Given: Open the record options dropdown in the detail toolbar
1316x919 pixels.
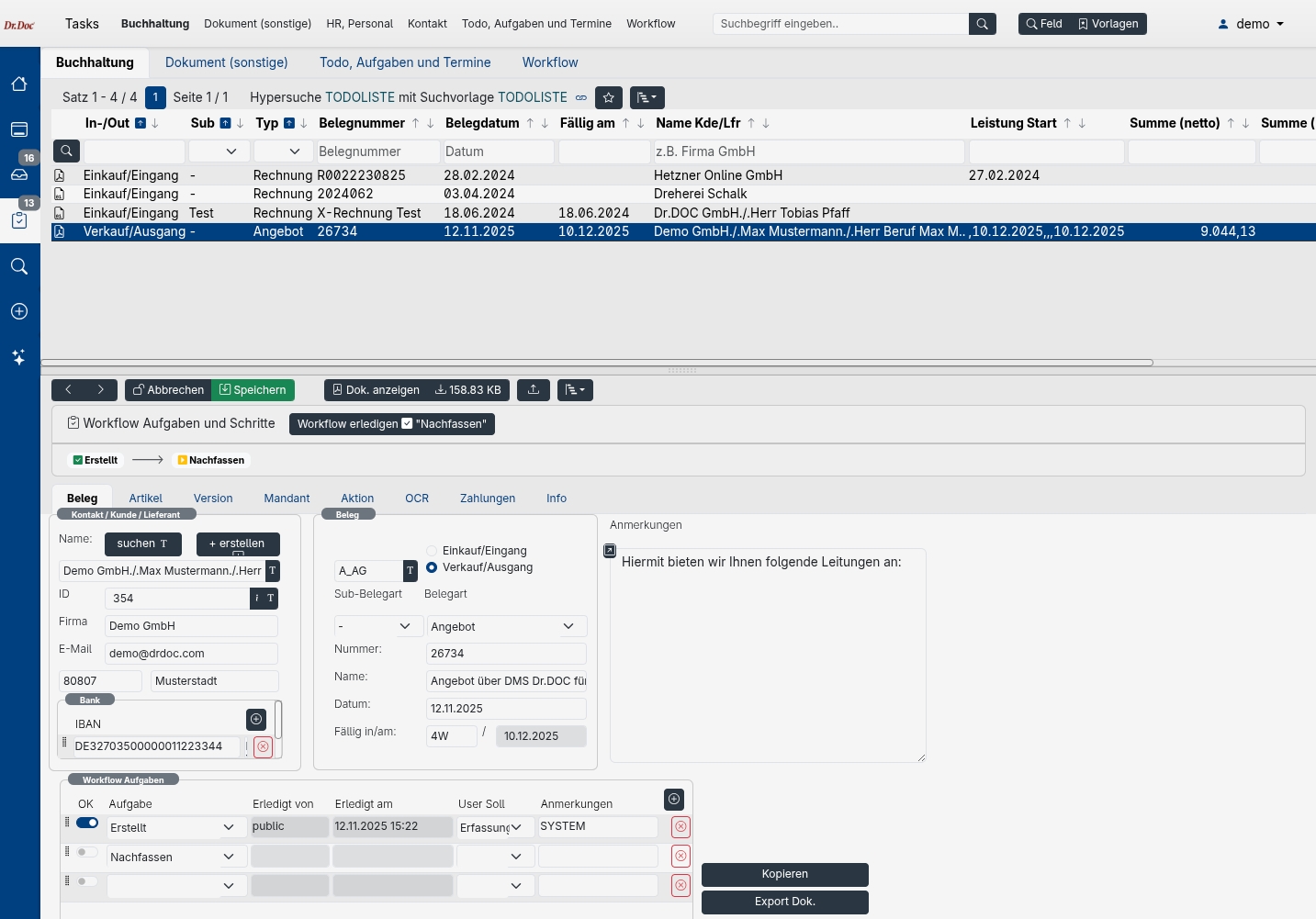Looking at the screenshot, I should pos(575,390).
